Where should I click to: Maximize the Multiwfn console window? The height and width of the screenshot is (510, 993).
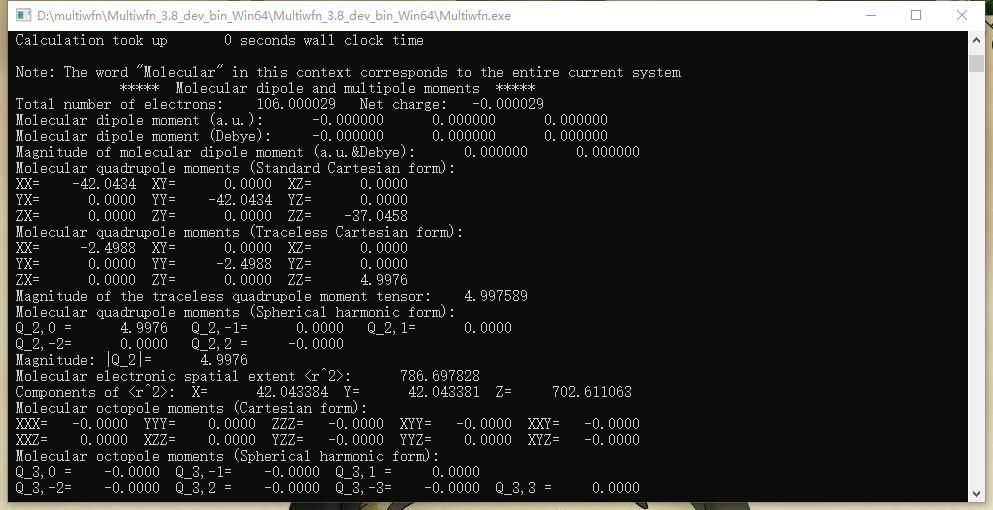[916, 15]
